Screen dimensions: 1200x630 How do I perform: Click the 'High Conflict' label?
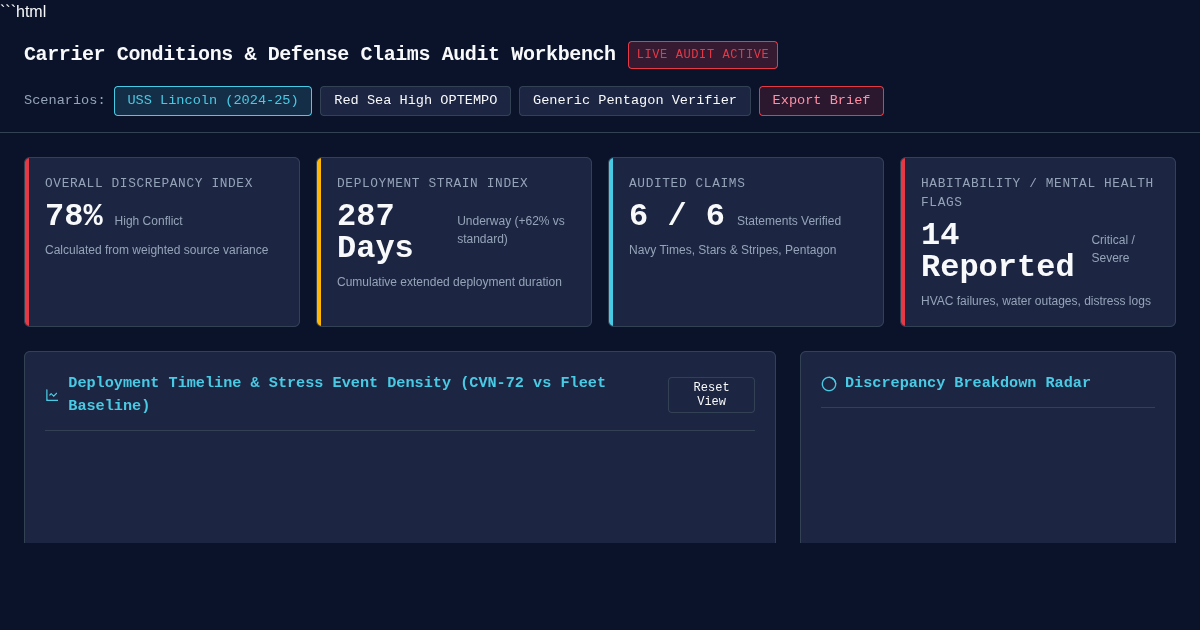click(149, 221)
